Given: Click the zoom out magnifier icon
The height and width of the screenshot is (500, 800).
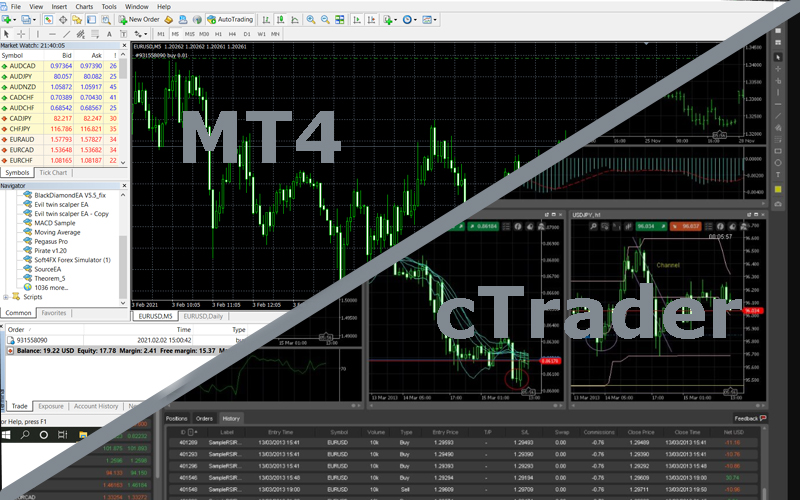Looking at the screenshot, I should click(x=325, y=19).
